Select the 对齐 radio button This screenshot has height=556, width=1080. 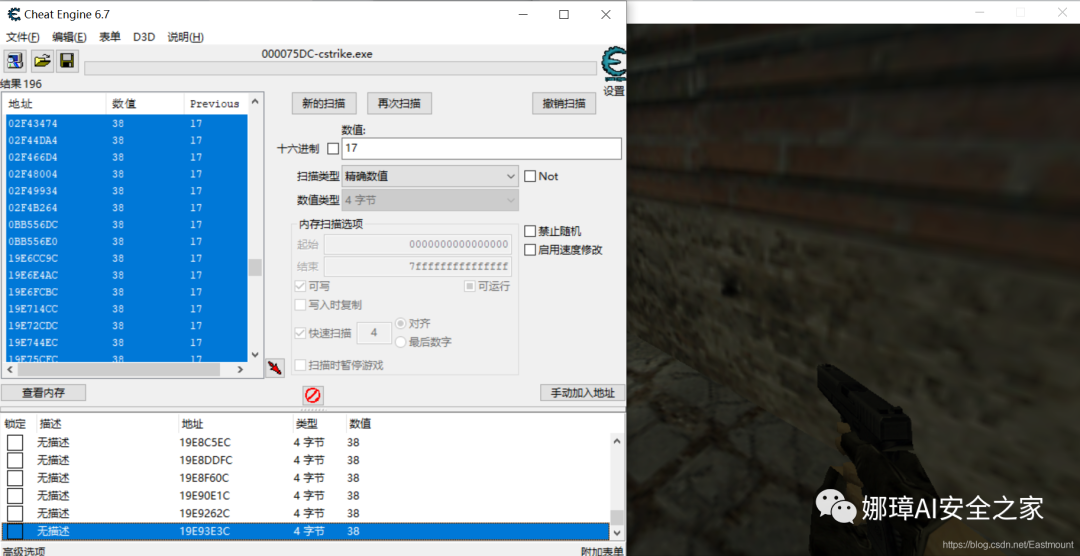(x=400, y=323)
